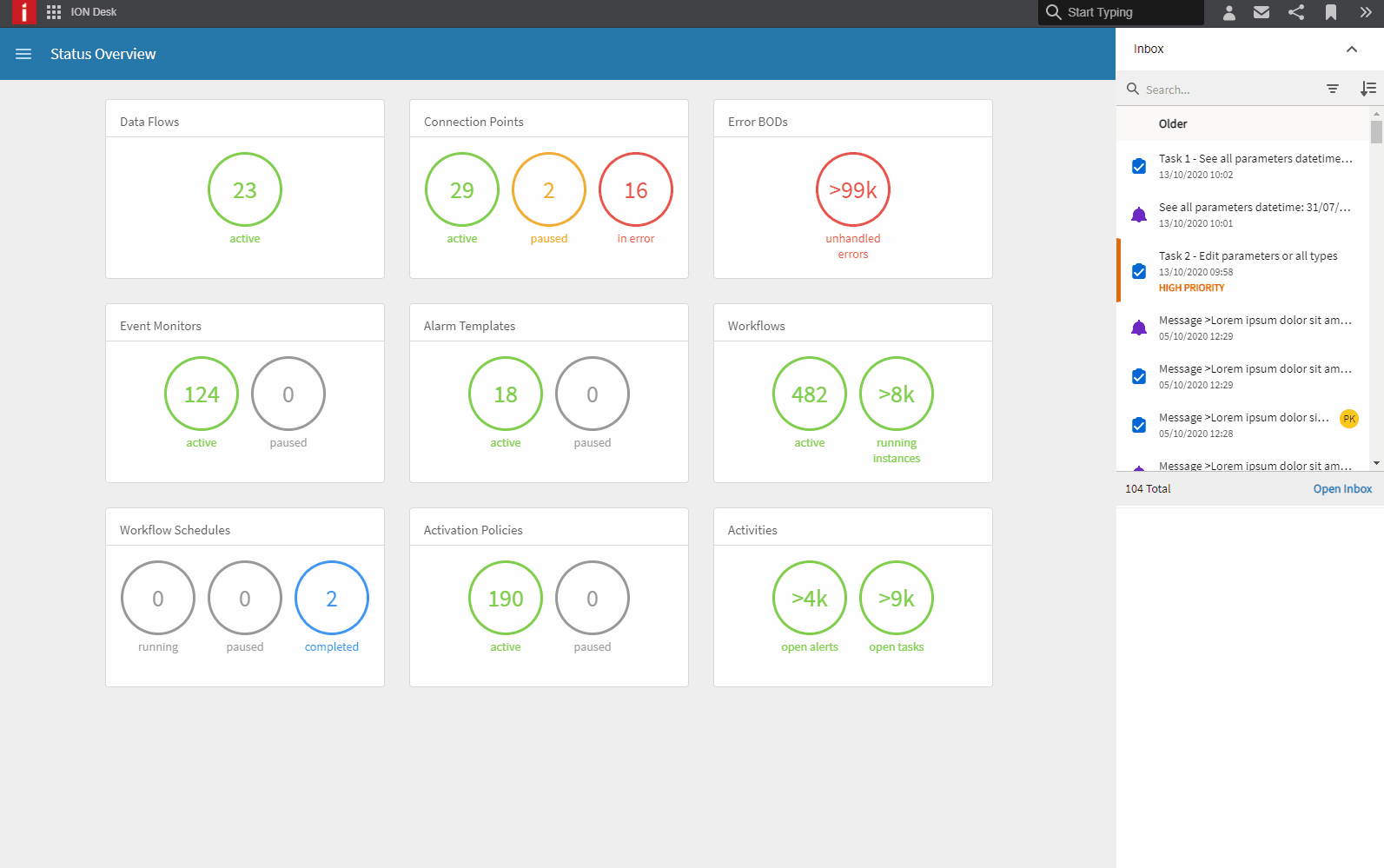Open the bookmark icon
This screenshot has width=1384, height=868.
coord(1330,12)
